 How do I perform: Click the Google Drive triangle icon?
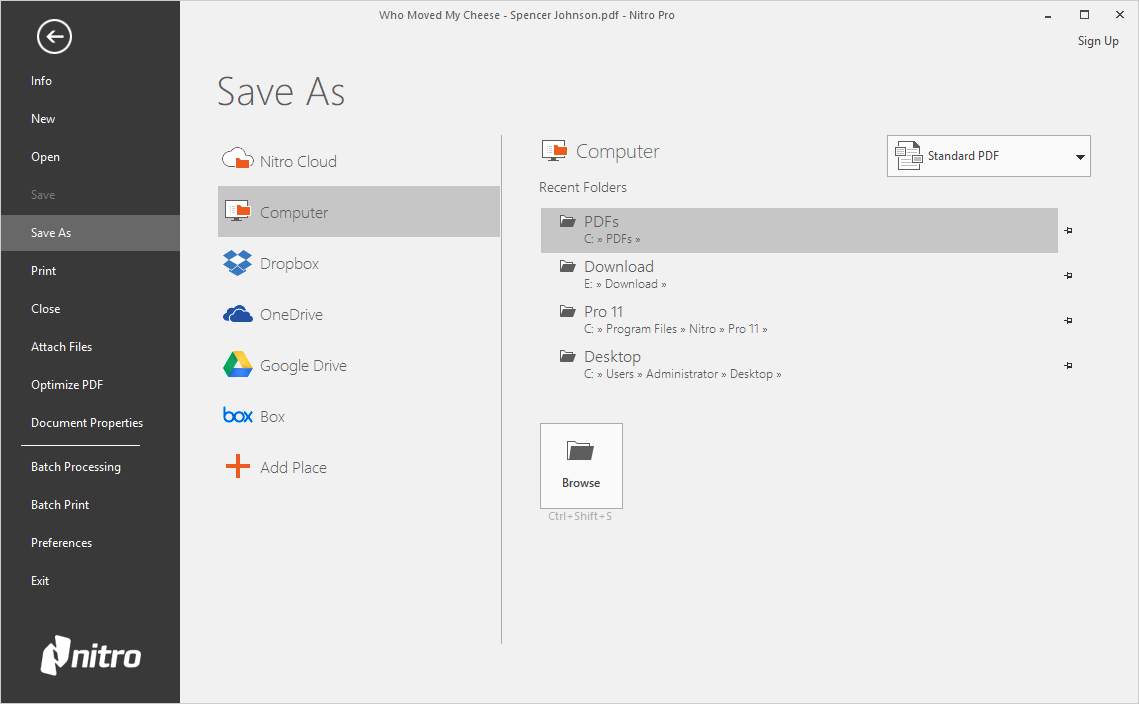238,365
